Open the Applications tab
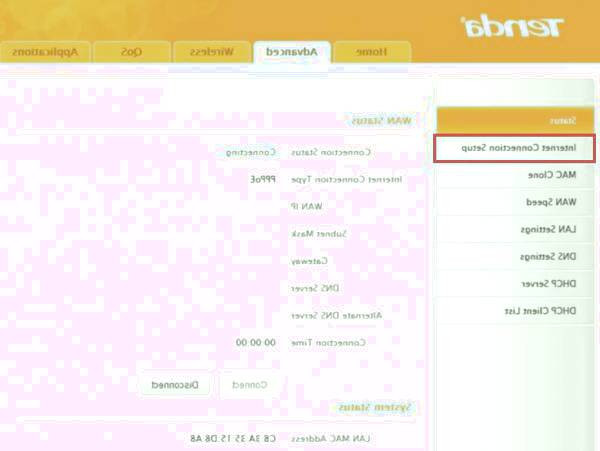Viewport: 600px width, 451px height. 45,51
